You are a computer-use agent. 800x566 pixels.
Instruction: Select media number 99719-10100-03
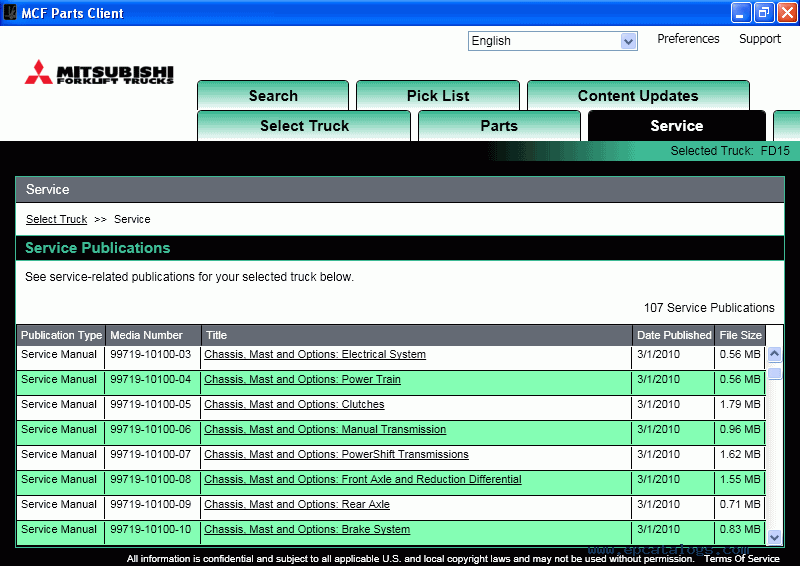(x=151, y=354)
